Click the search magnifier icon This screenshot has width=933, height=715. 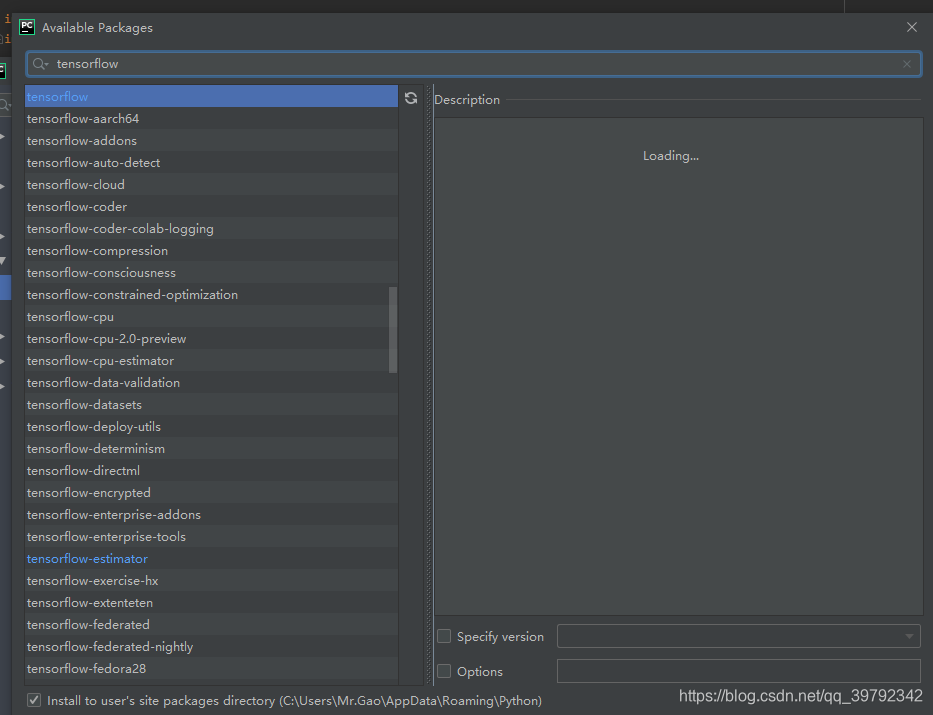click(x=40, y=64)
